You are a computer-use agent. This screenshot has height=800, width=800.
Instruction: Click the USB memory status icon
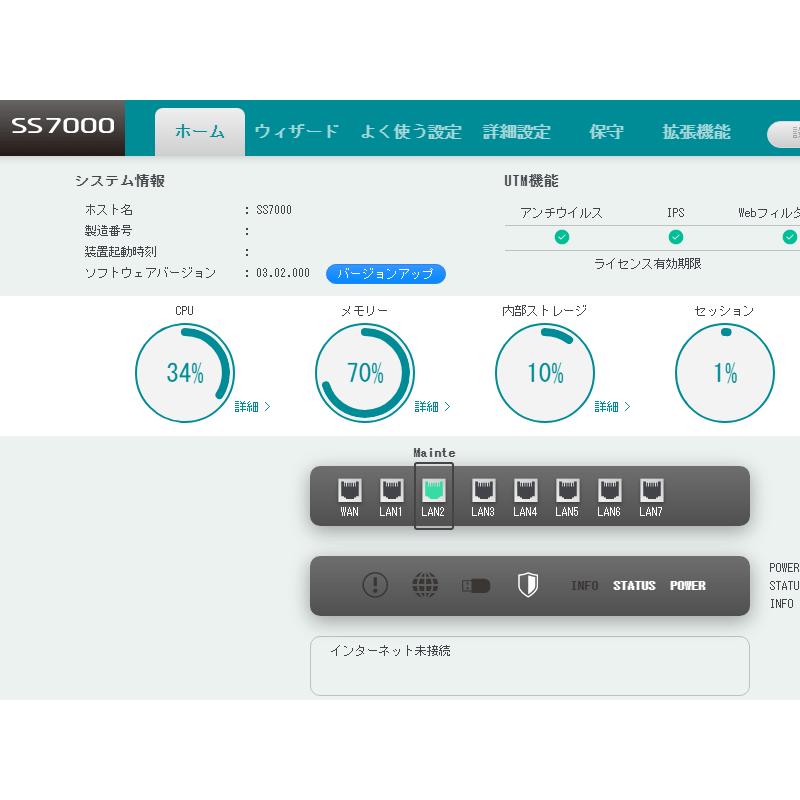click(x=476, y=585)
